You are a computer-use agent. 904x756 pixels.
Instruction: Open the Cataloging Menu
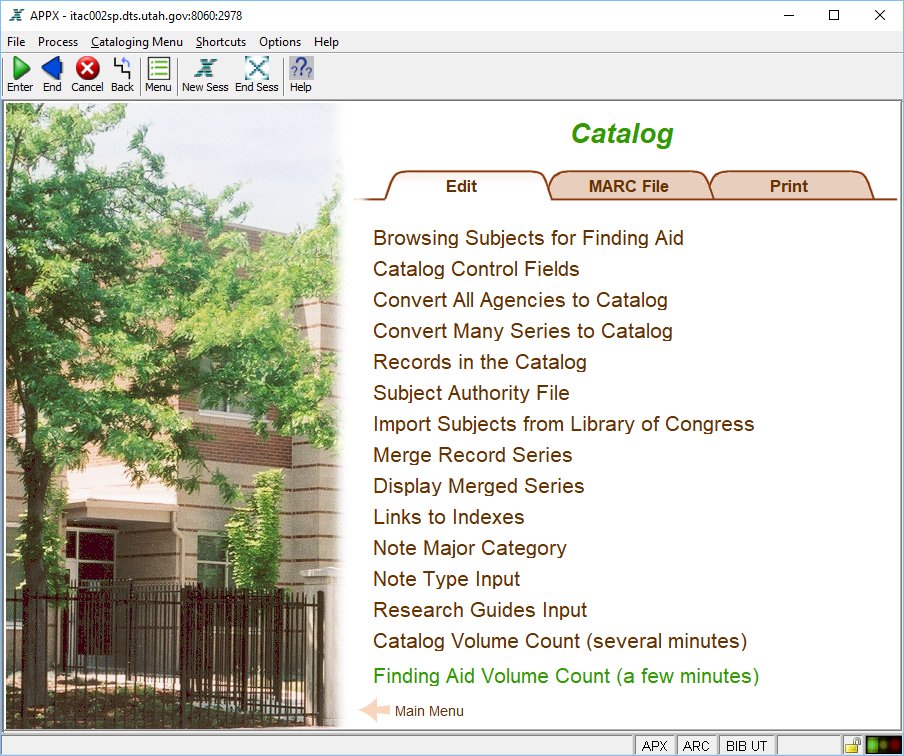pyautogui.click(x=136, y=42)
